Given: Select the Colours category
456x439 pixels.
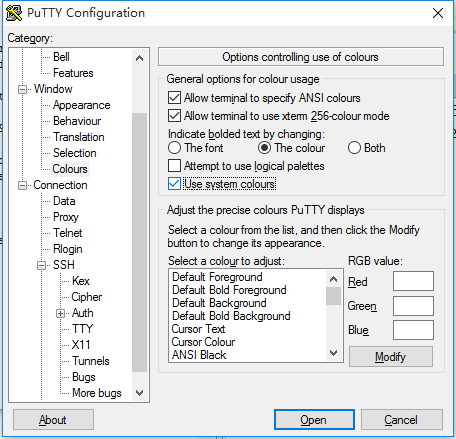Looking at the screenshot, I should [x=70, y=169].
